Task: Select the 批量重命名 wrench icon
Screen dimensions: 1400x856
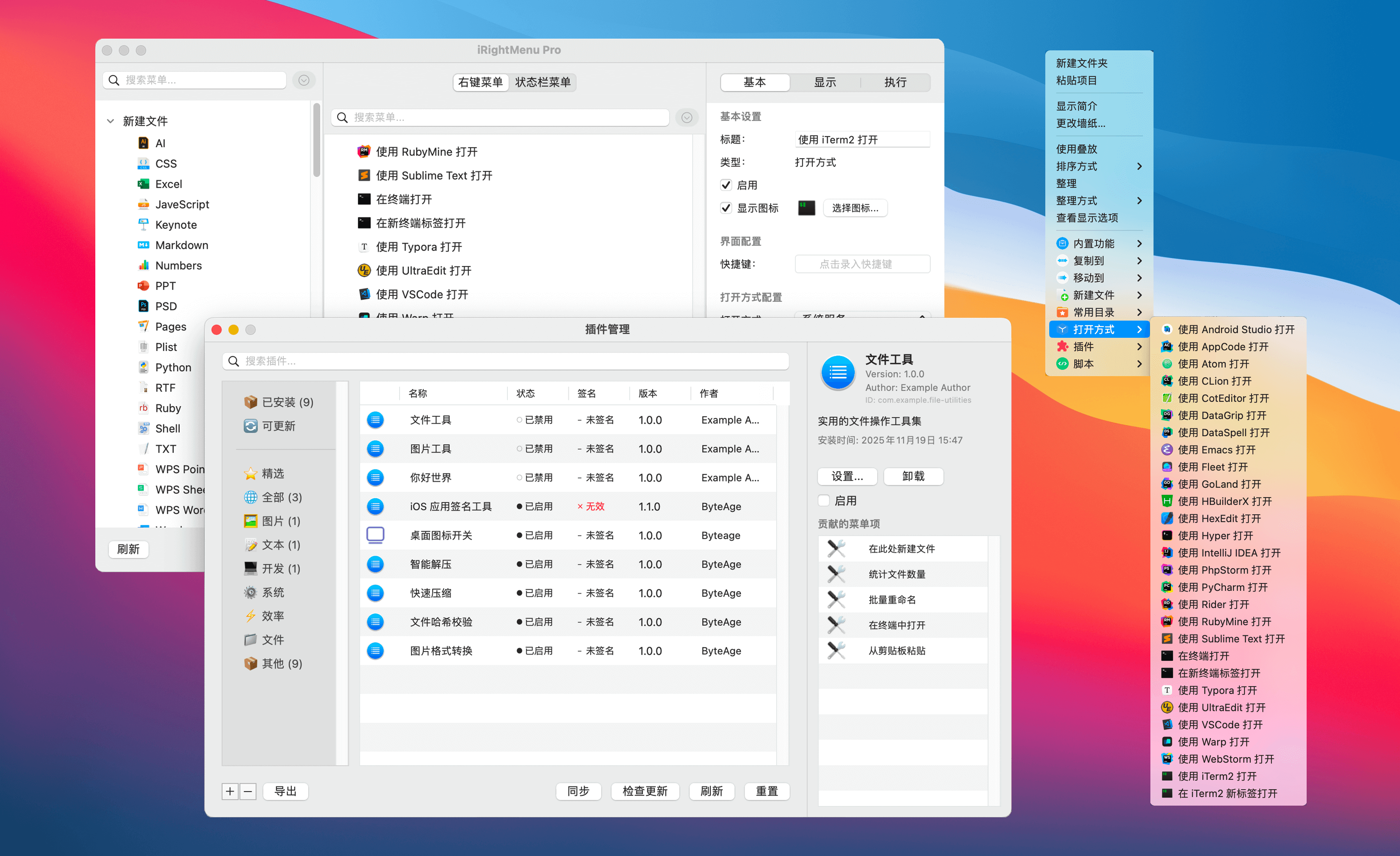Action: point(836,599)
